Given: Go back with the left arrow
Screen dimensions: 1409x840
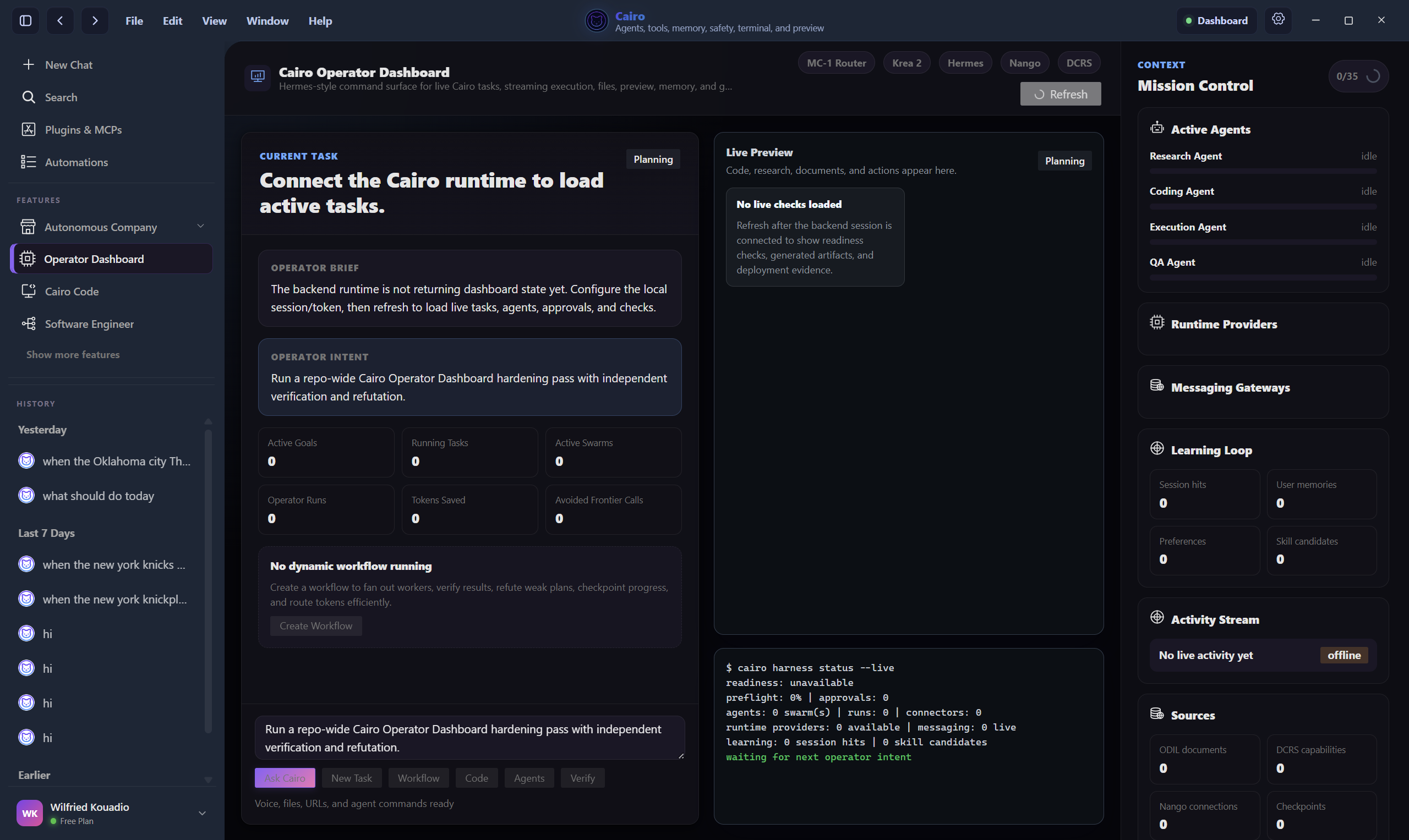Looking at the screenshot, I should (60, 21).
